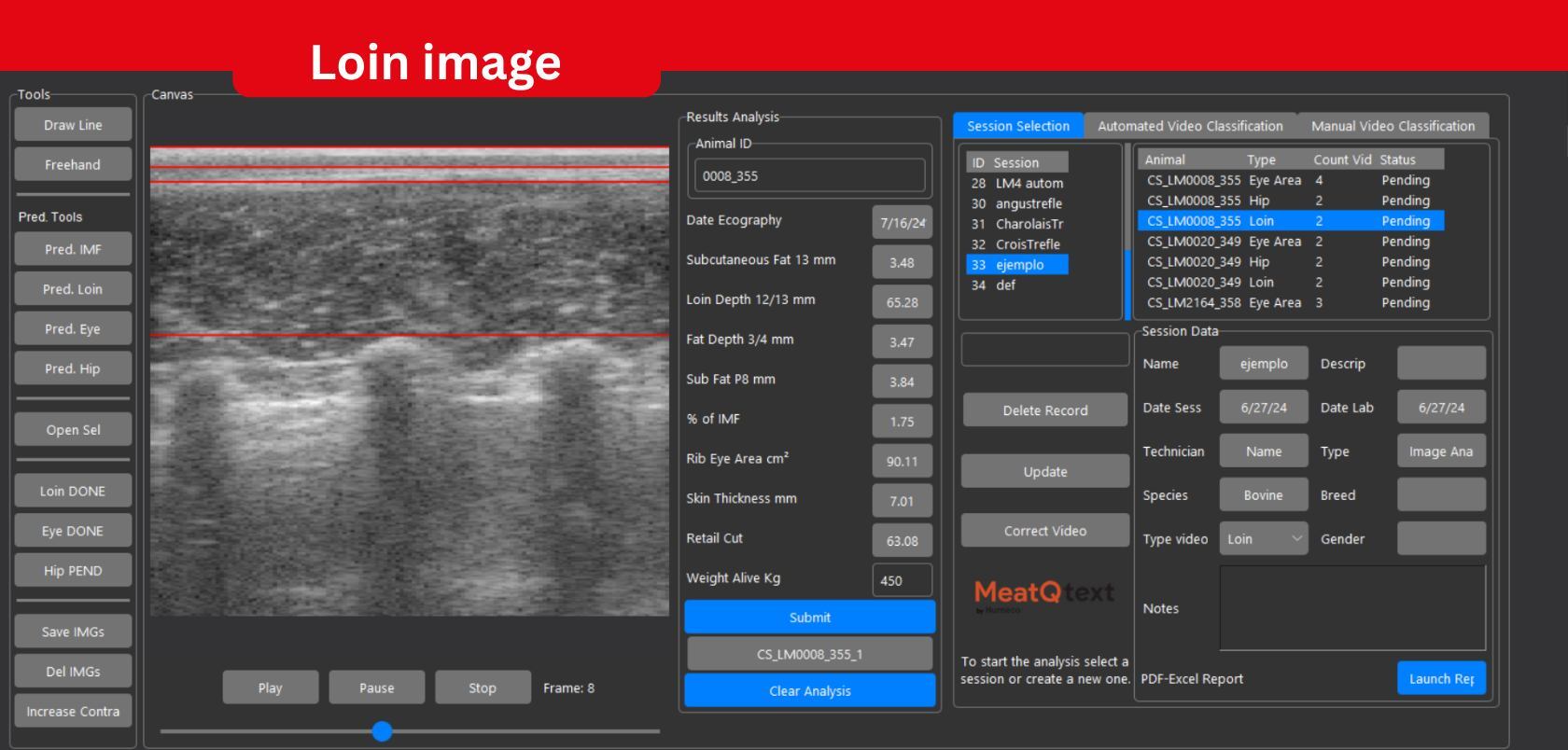Run the Pred. IMF prediction tool
1568x750 pixels.
tap(73, 250)
